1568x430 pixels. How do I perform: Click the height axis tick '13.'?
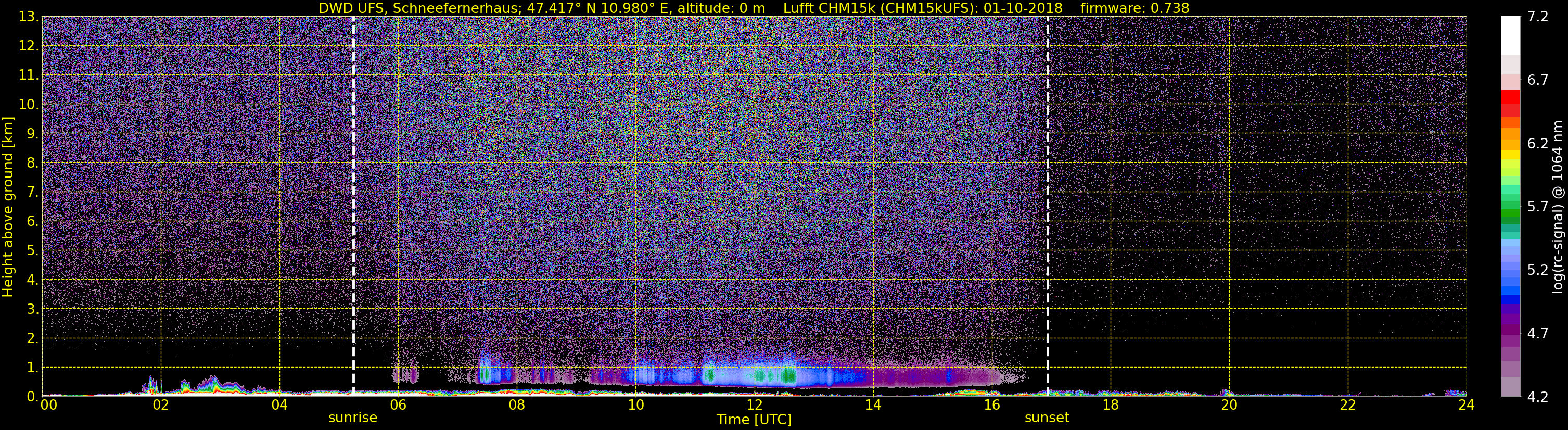[x=29, y=17]
